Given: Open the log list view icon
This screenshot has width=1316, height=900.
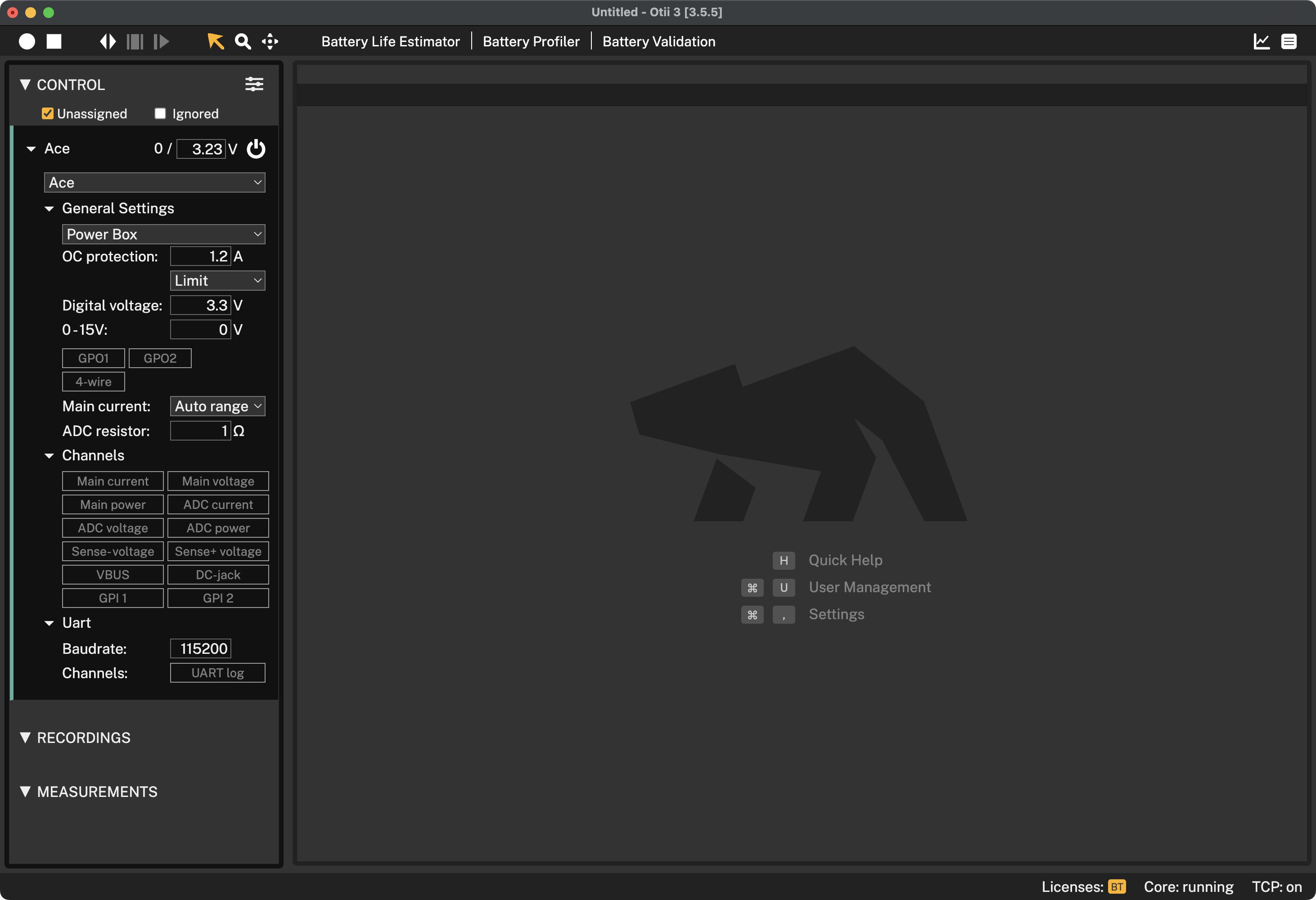Looking at the screenshot, I should pyautogui.click(x=1289, y=41).
